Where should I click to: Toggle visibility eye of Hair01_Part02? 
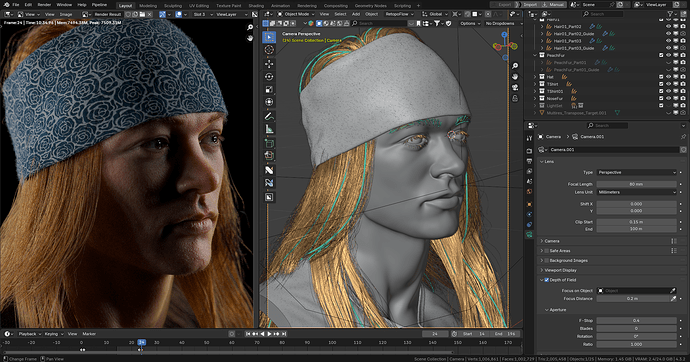coord(668,26)
